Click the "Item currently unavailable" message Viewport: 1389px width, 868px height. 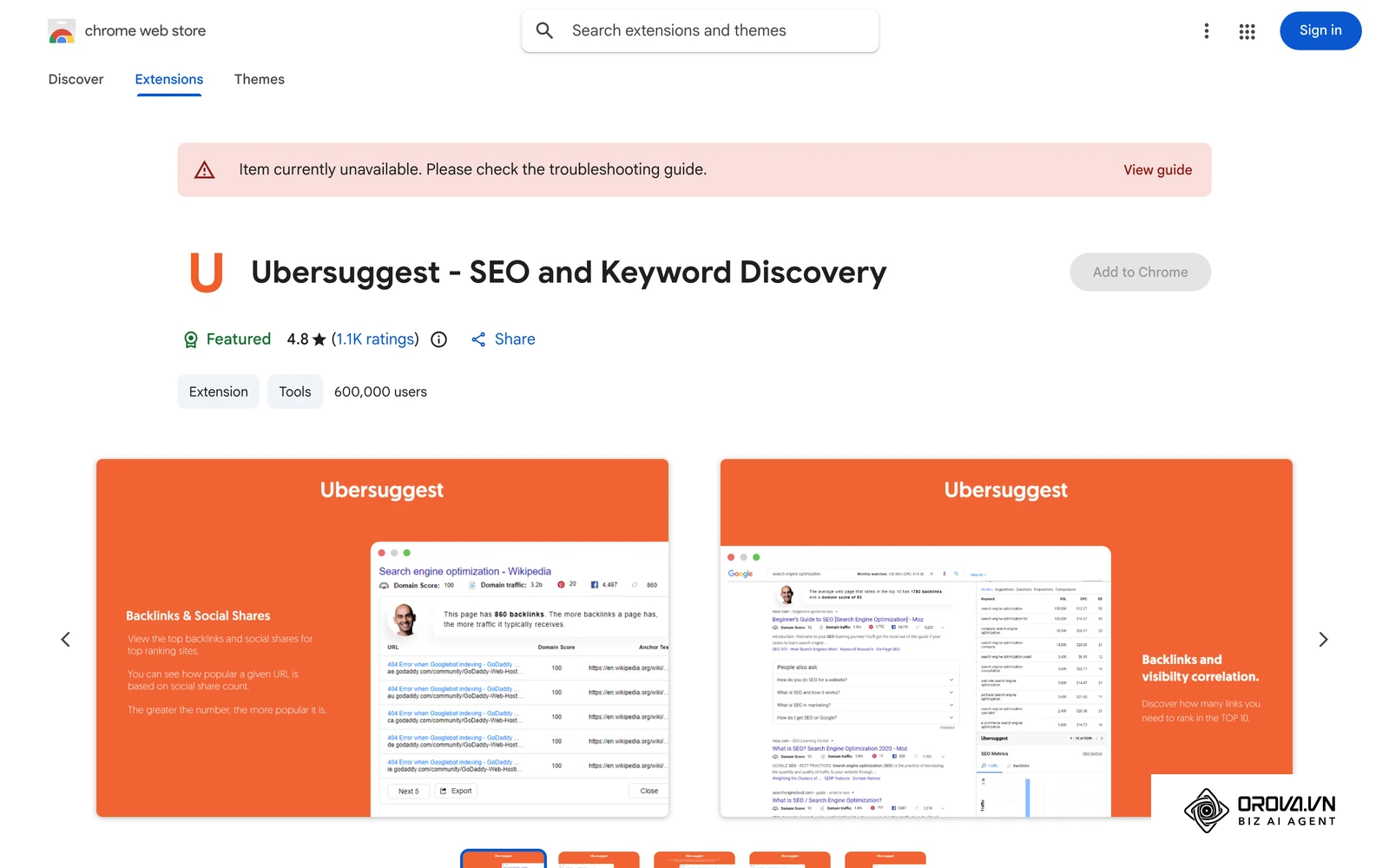click(473, 170)
